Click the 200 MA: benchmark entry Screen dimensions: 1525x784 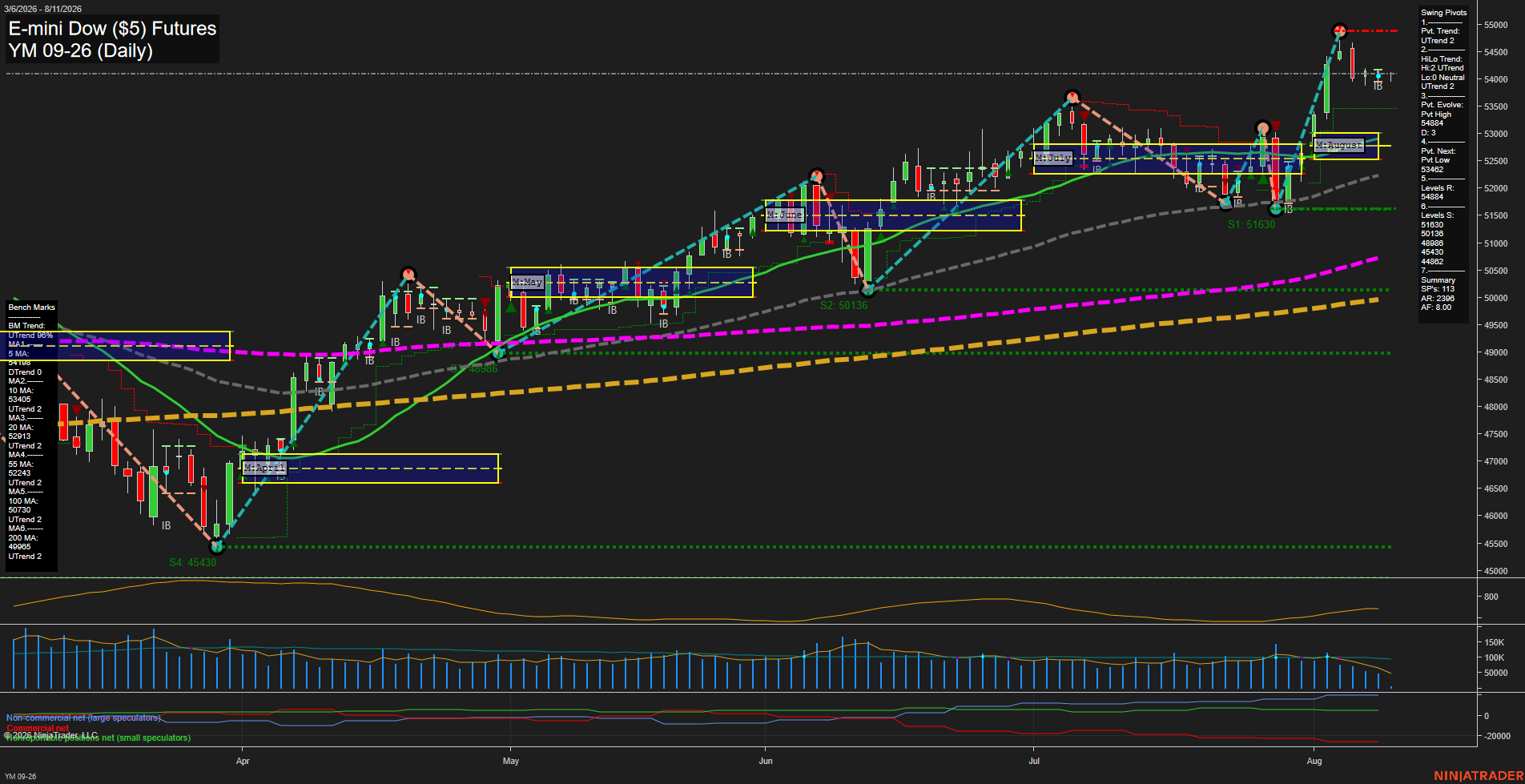(x=22, y=537)
